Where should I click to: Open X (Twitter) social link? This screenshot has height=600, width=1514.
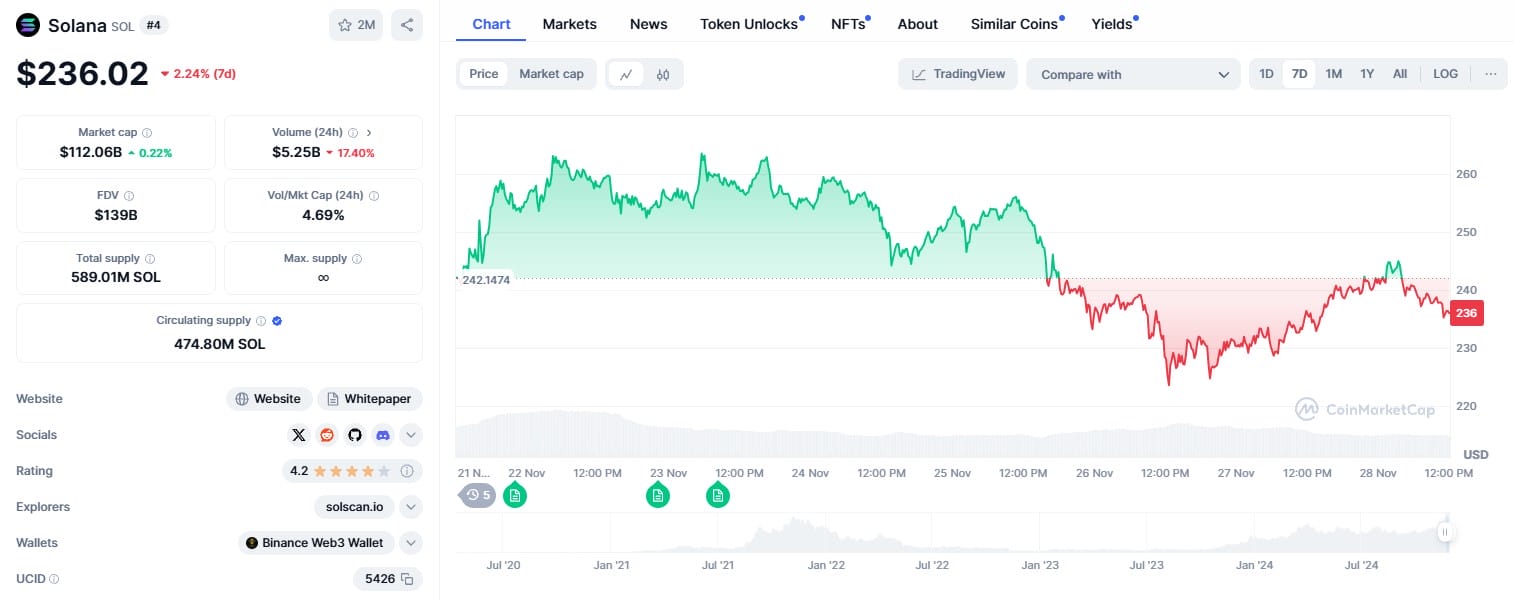coord(298,435)
